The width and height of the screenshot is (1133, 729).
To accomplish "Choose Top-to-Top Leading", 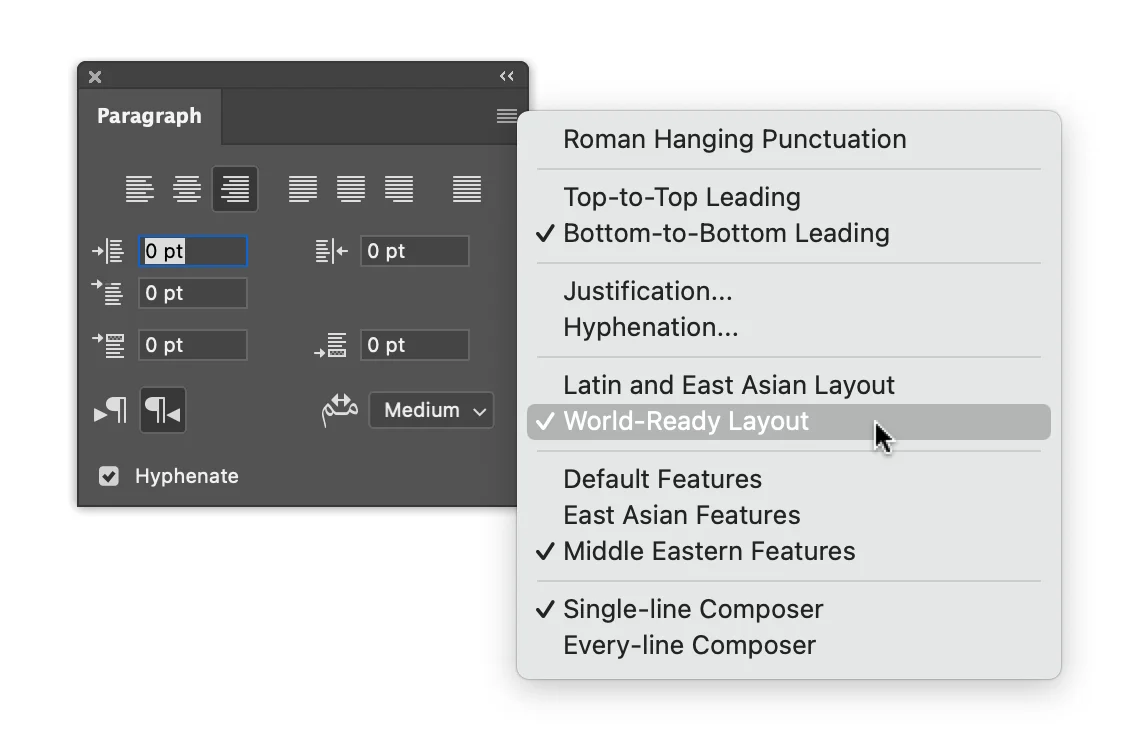I will [789, 197].
